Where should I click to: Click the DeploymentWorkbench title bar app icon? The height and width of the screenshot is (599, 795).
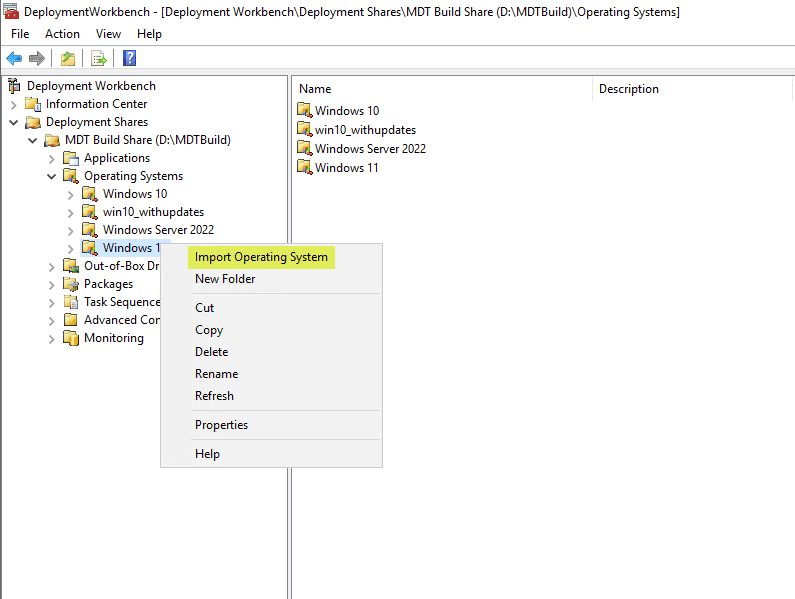tap(11, 11)
